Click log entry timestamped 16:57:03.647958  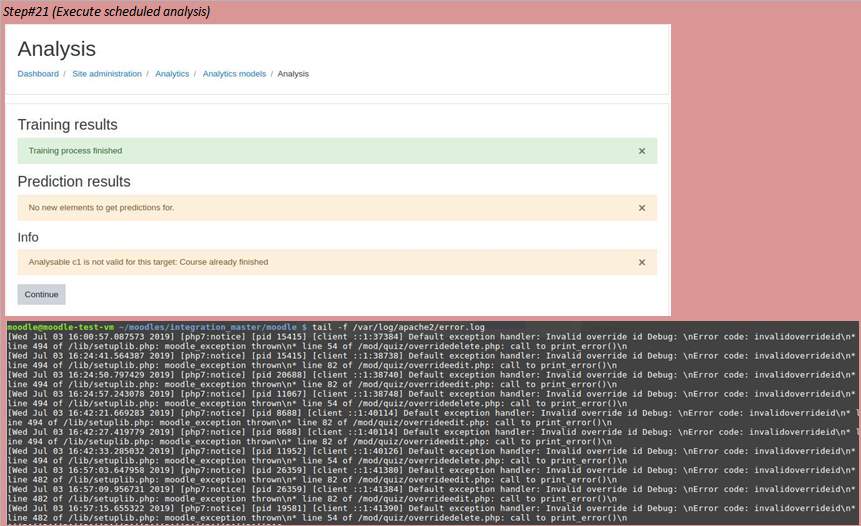click(x=431, y=475)
